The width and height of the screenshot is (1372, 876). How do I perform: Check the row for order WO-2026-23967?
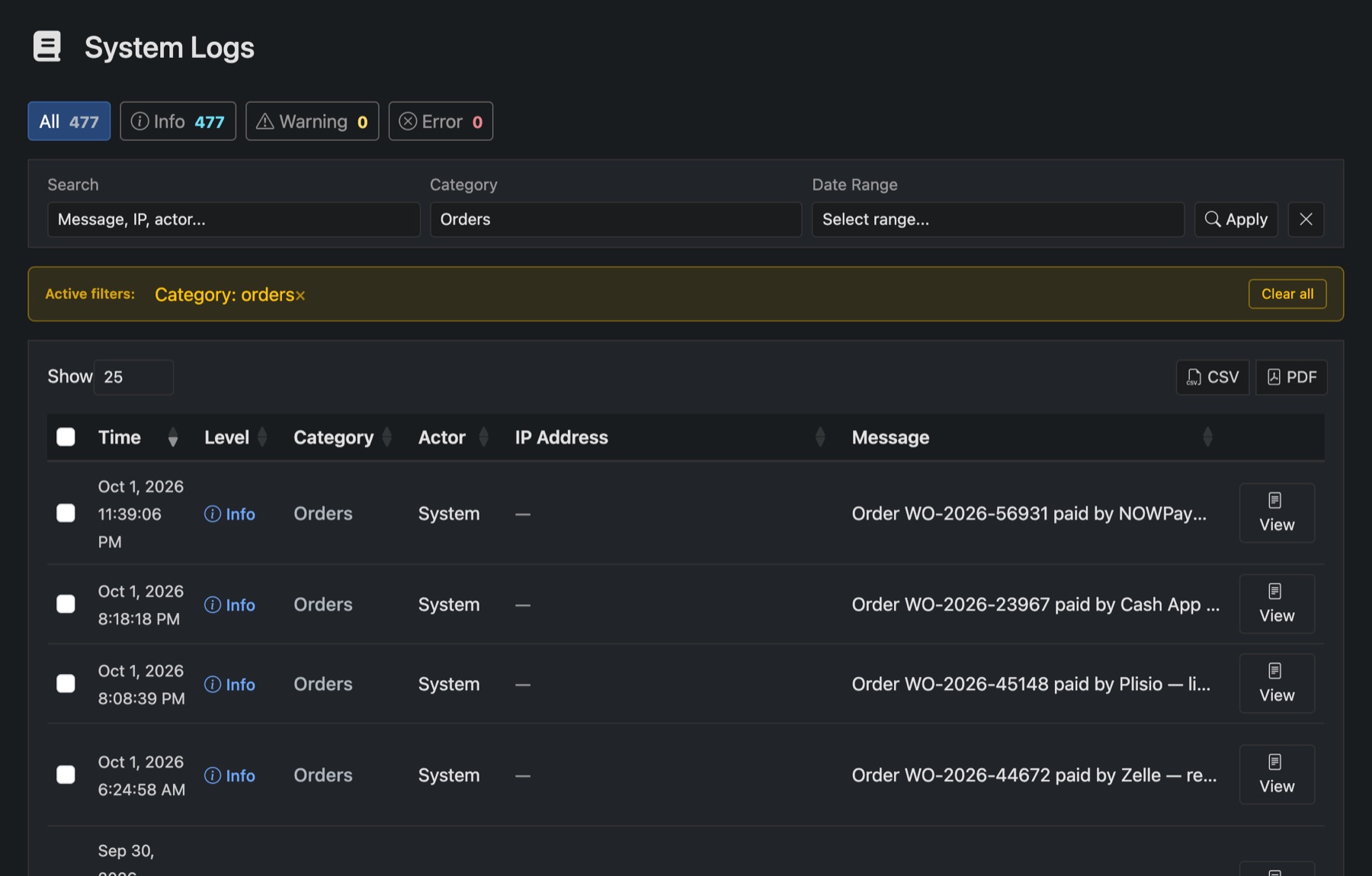[x=66, y=604]
